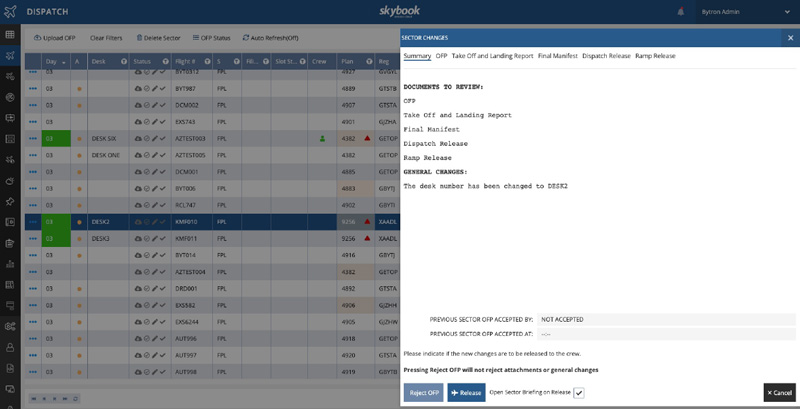Click the Upload OFP cloud icon
The width and height of the screenshot is (800, 409).
(38, 38)
